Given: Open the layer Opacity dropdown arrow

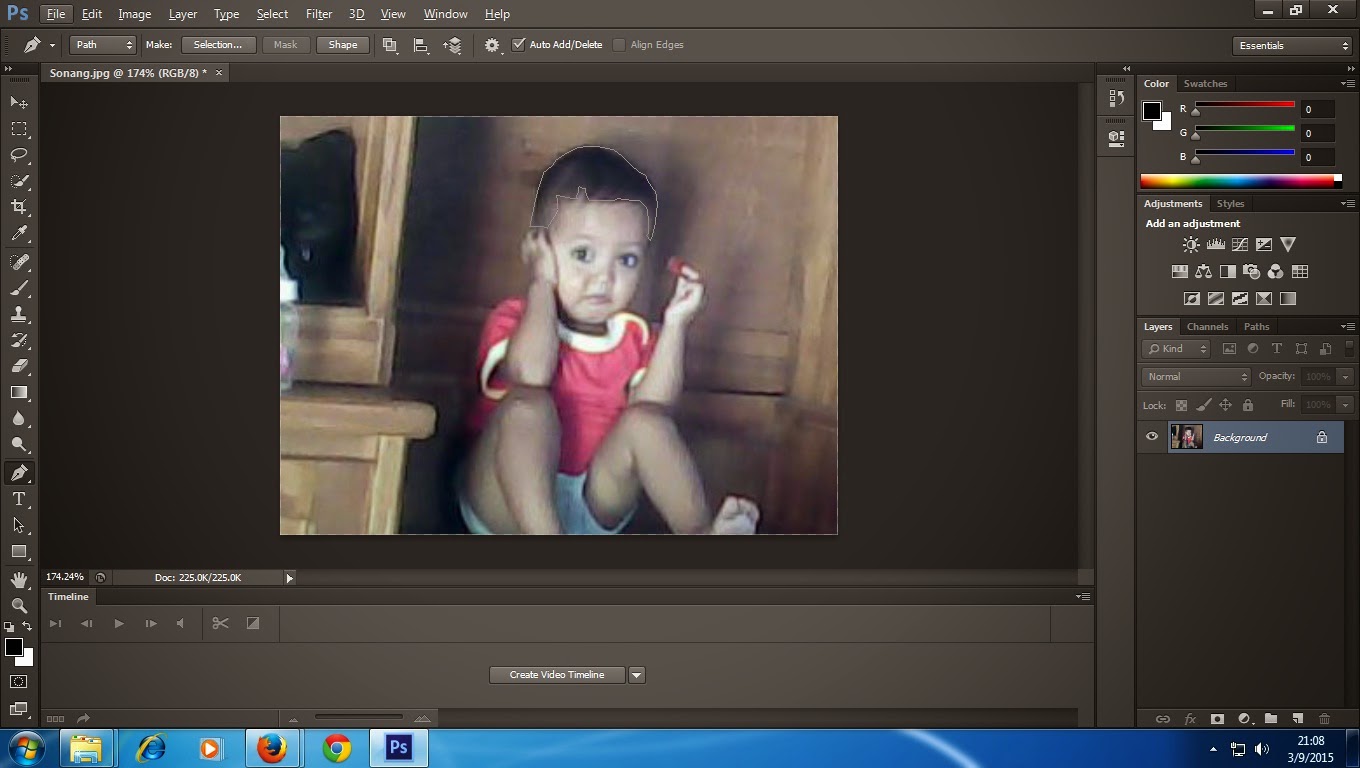Looking at the screenshot, I should pyautogui.click(x=1345, y=377).
